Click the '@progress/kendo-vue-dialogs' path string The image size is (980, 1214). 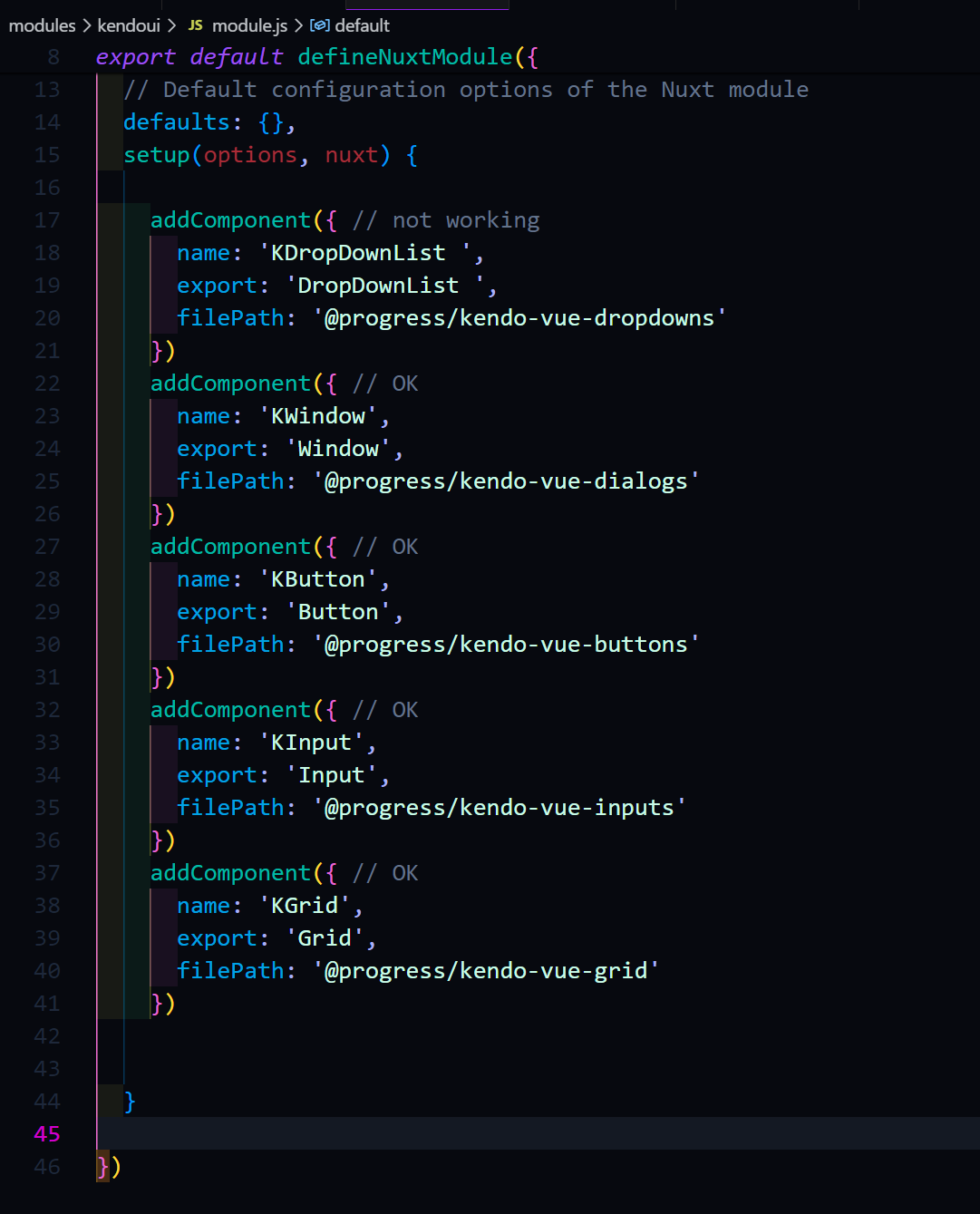(x=506, y=481)
